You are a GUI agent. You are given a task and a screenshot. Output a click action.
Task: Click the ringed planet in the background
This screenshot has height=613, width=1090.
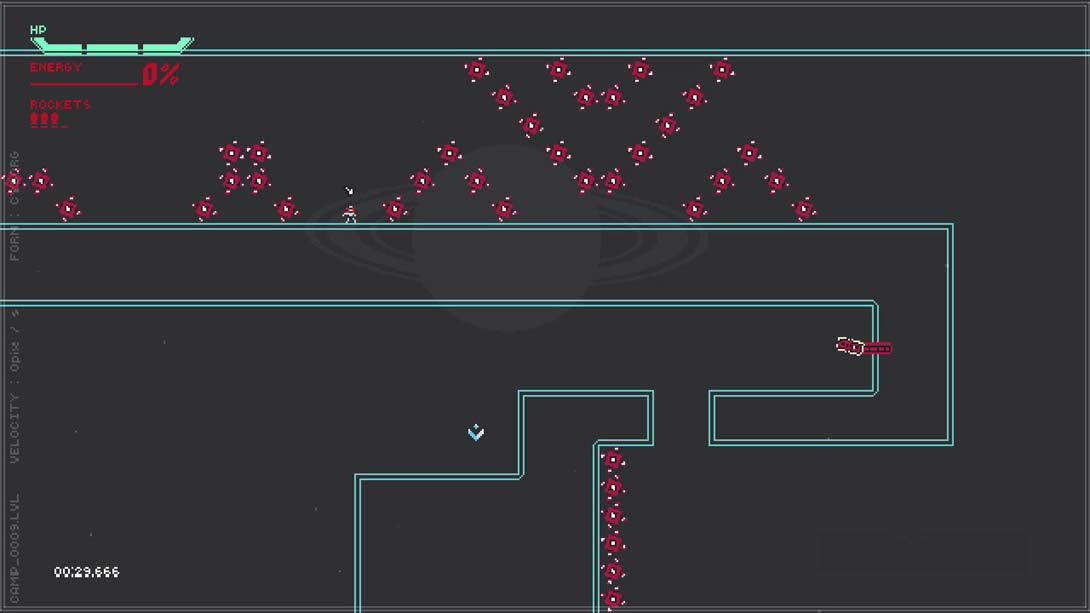pyautogui.click(x=508, y=235)
